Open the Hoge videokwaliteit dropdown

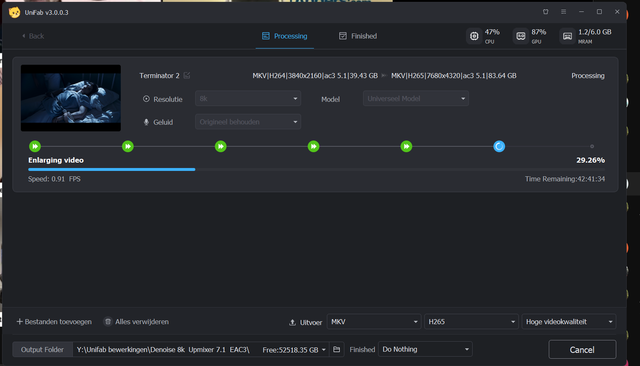pyautogui.click(x=569, y=322)
